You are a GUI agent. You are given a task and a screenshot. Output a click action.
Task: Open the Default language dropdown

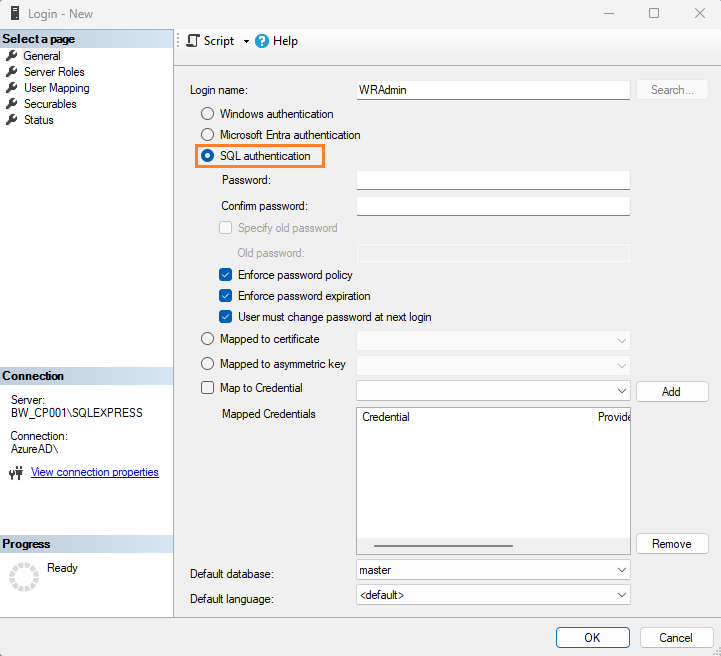(x=493, y=595)
